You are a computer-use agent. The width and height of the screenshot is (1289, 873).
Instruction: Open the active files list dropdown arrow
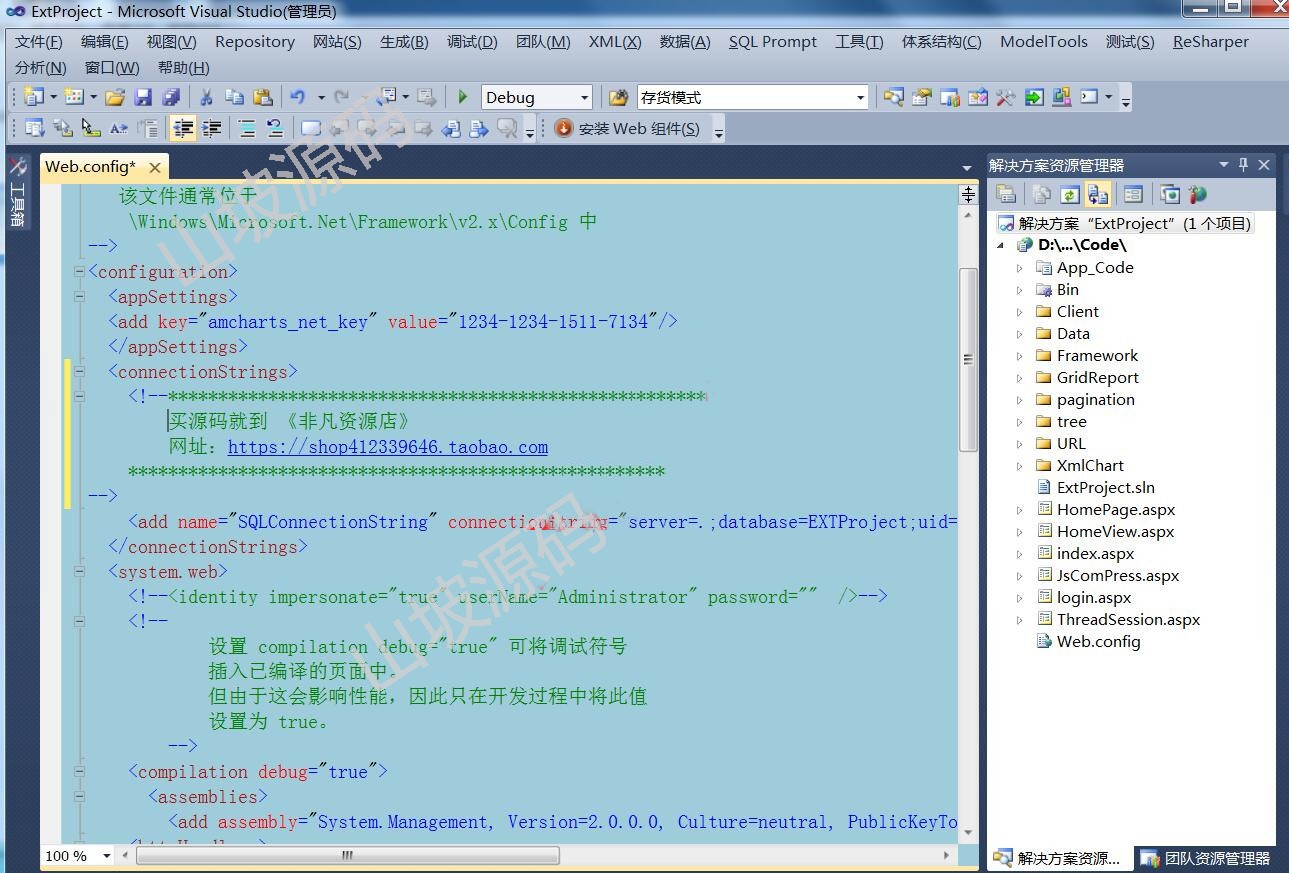click(967, 168)
